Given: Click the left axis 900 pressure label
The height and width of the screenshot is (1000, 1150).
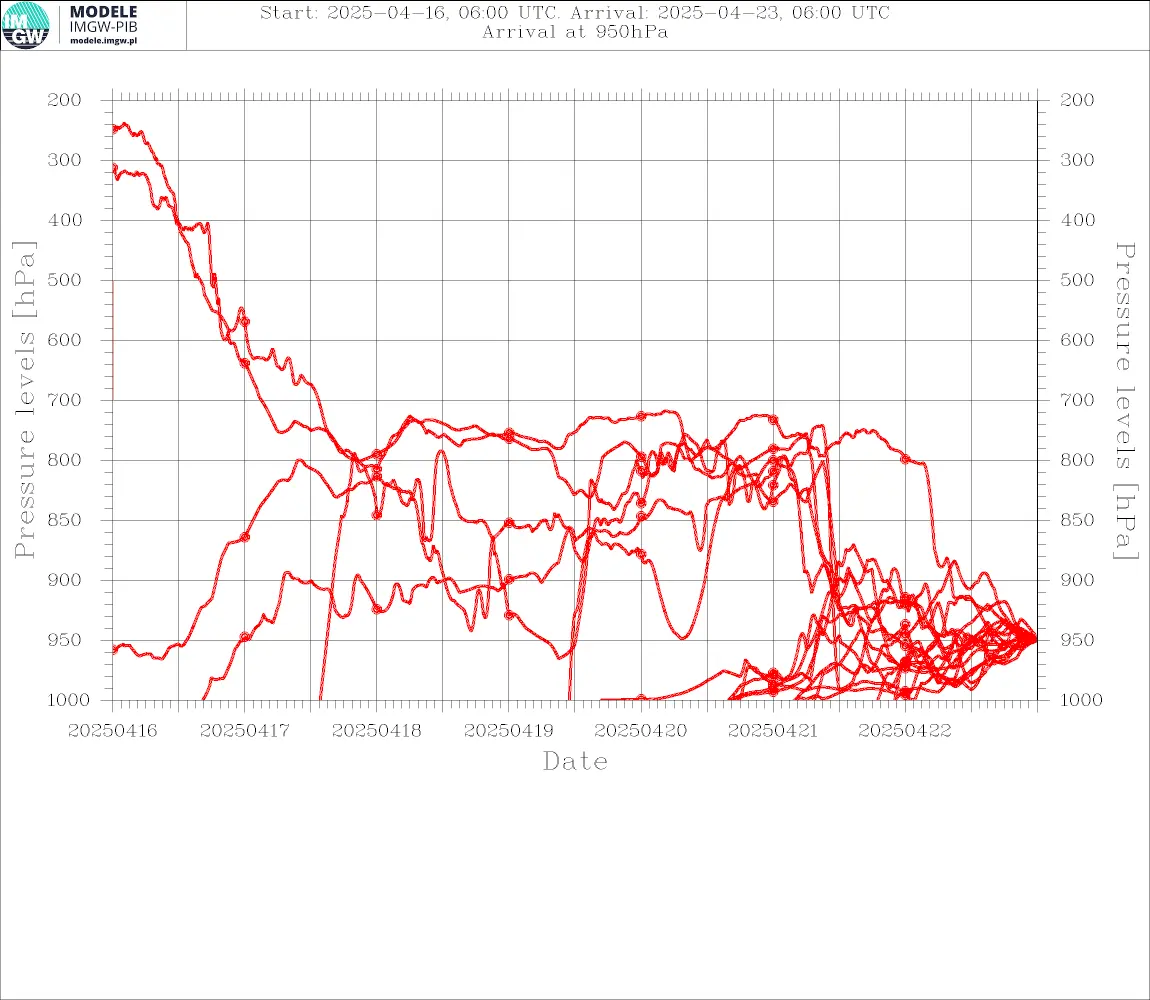Looking at the screenshot, I should [65, 580].
